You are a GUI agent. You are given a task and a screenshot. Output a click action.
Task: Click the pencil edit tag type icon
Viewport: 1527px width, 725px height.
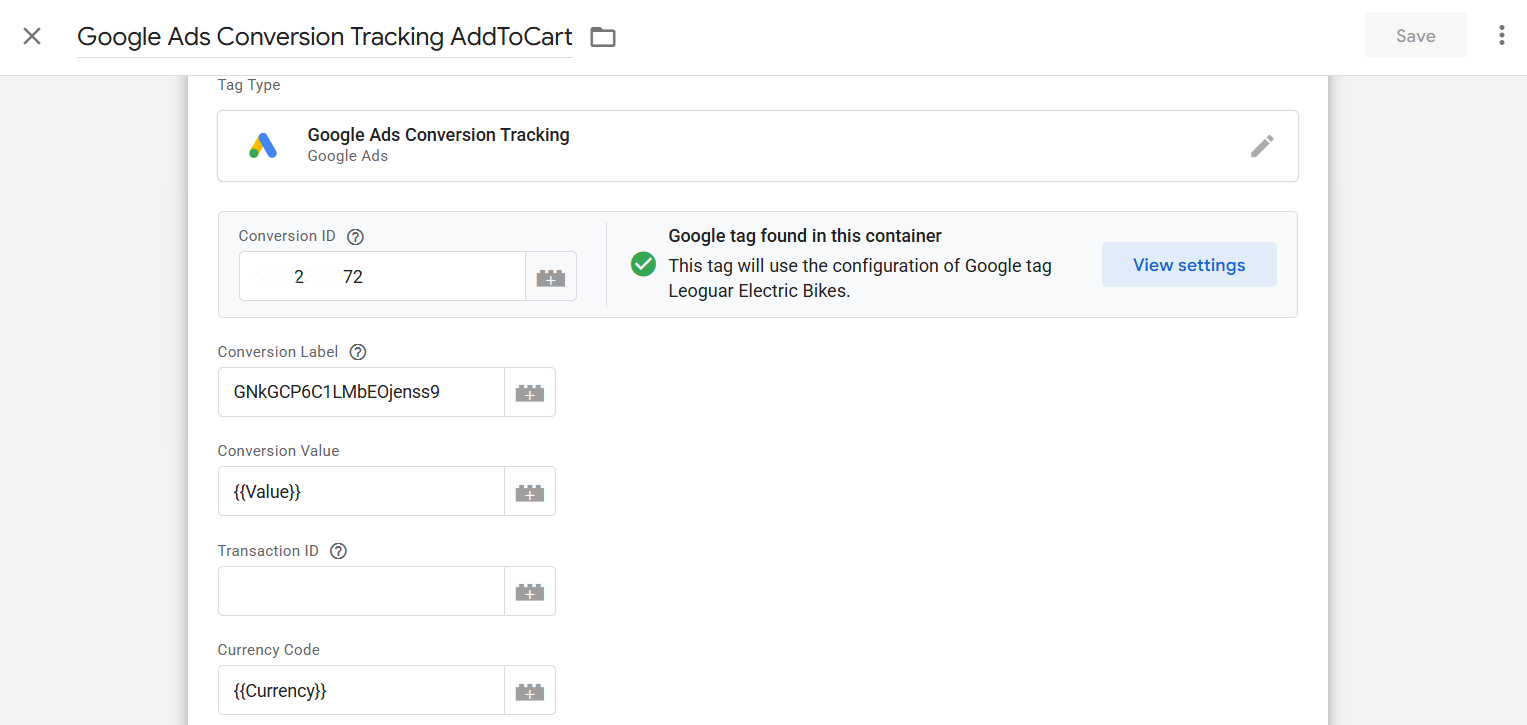(1262, 146)
